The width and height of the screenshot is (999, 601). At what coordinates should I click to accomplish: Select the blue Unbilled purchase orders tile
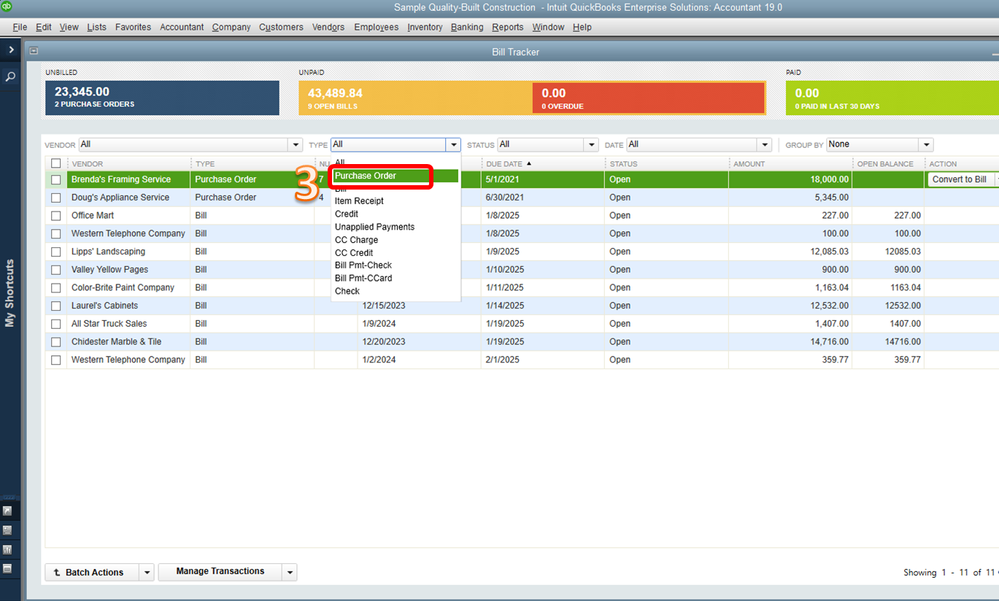click(x=162, y=98)
